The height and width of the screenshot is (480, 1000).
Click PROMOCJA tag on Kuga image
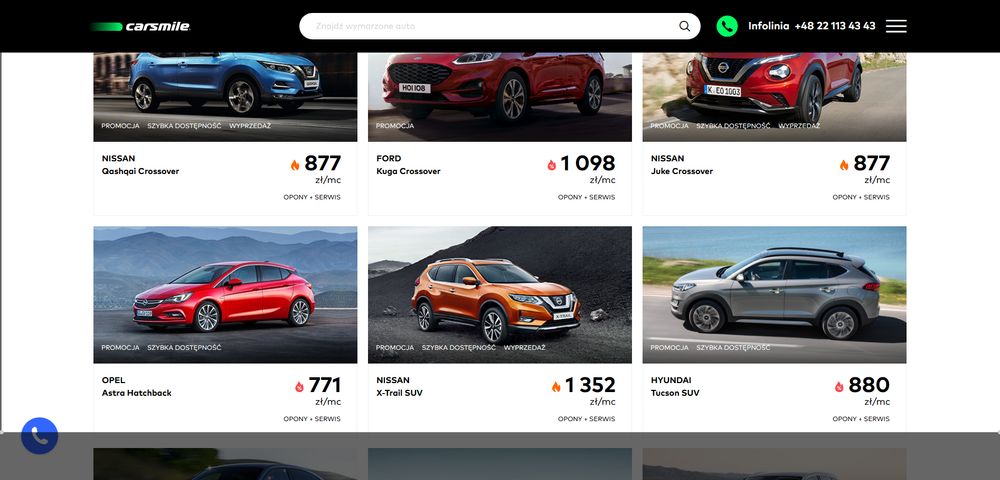pyautogui.click(x=395, y=126)
